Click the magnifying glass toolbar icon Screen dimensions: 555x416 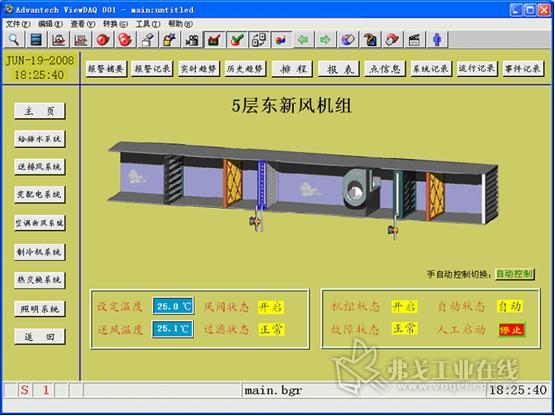[14, 39]
